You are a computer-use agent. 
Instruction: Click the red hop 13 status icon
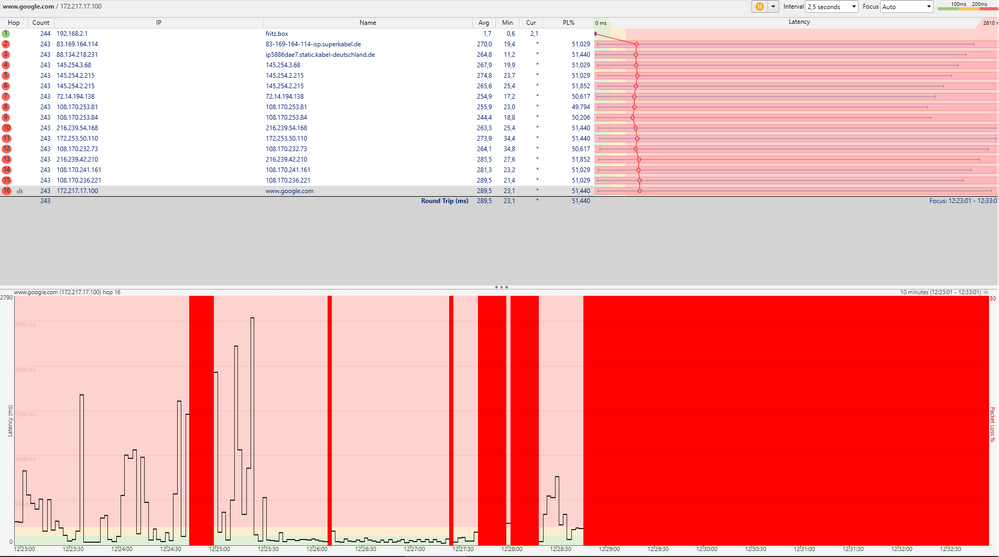pyautogui.click(x=6, y=159)
